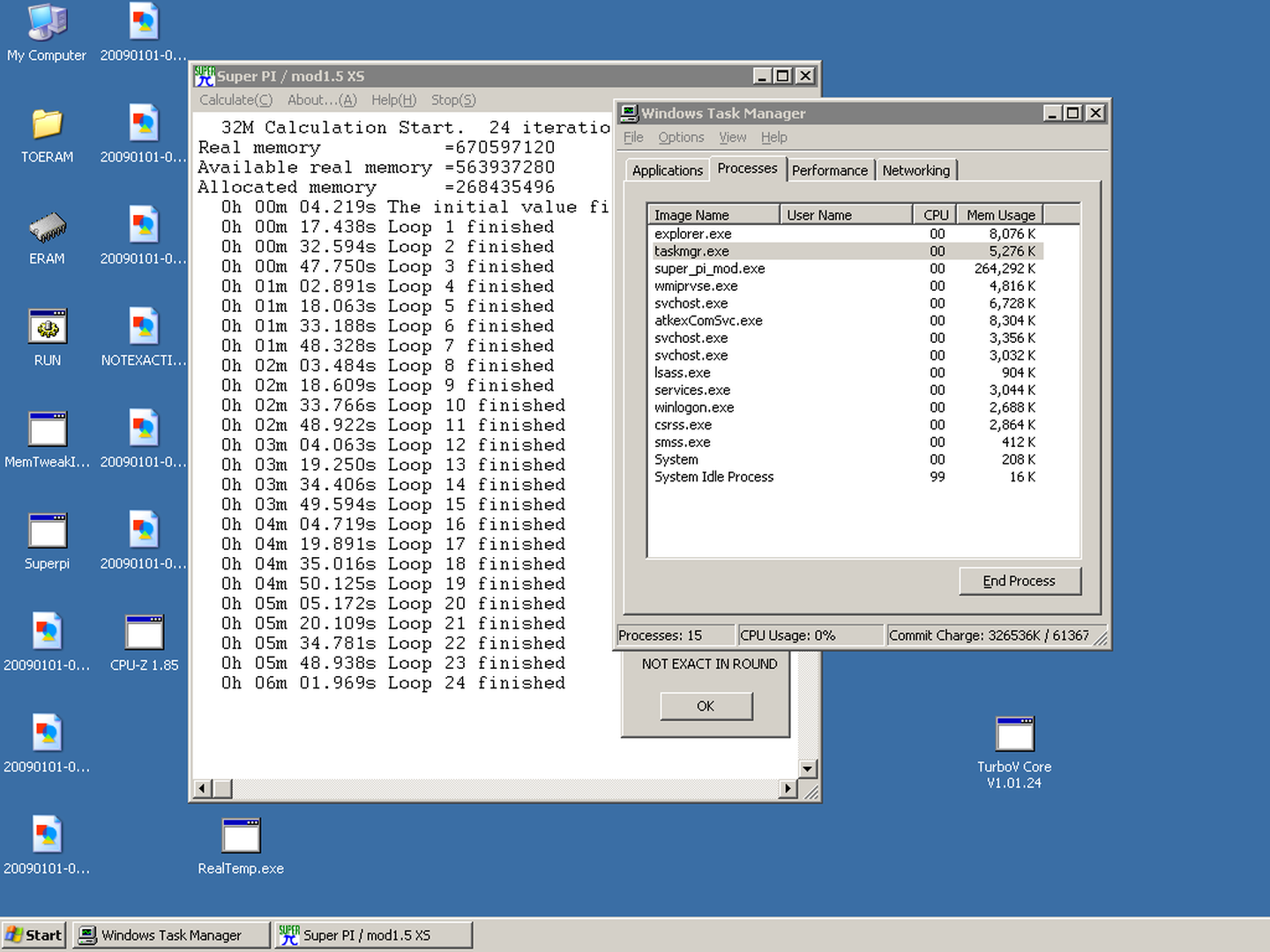The width and height of the screenshot is (1270, 952).
Task: Open the About menu in Super PI
Action: pos(322,100)
